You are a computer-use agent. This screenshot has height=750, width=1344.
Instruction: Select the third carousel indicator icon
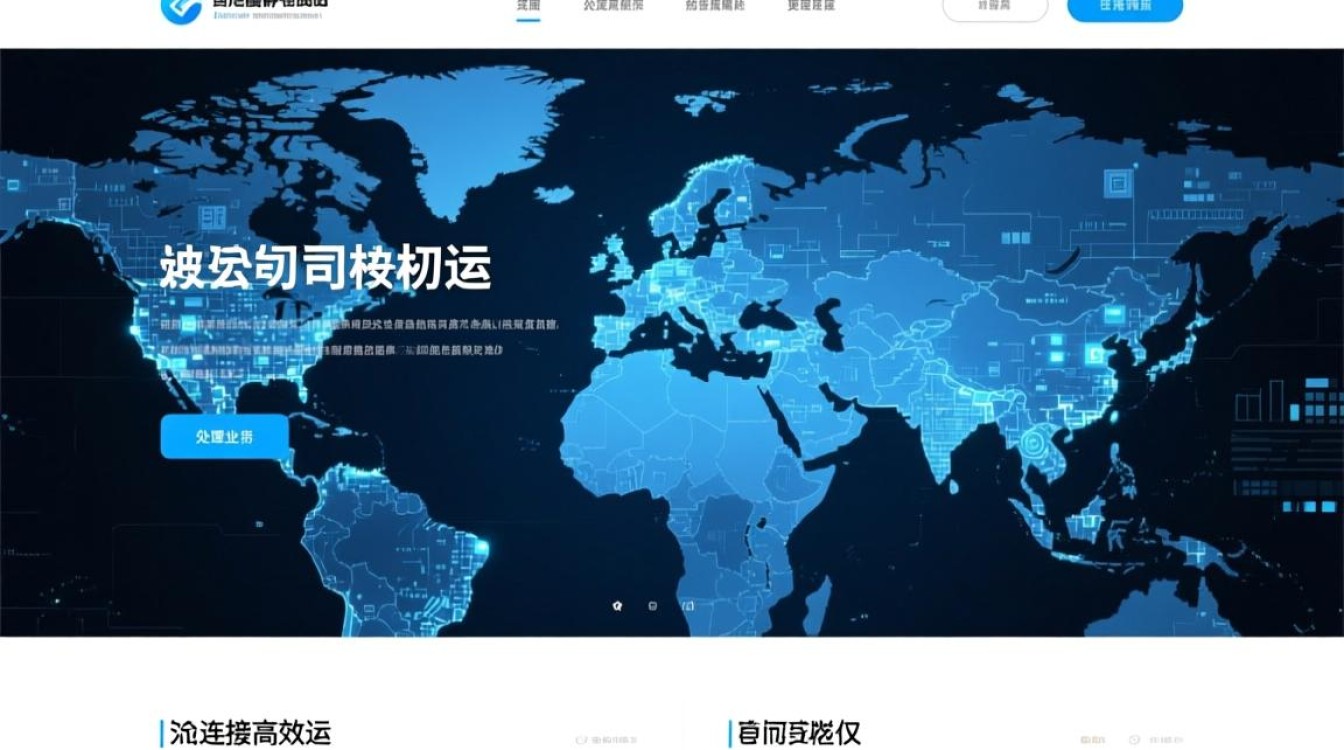pyautogui.click(x=688, y=606)
